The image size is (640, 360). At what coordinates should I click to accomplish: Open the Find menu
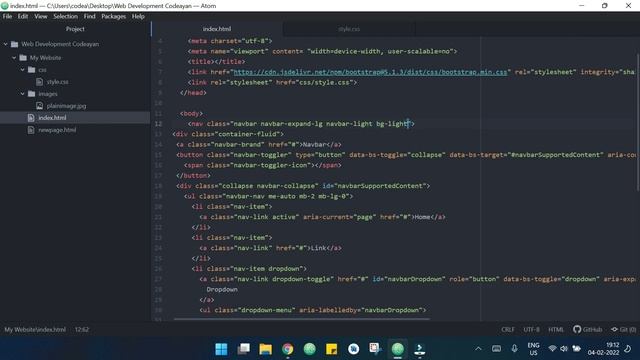pos(89,16)
